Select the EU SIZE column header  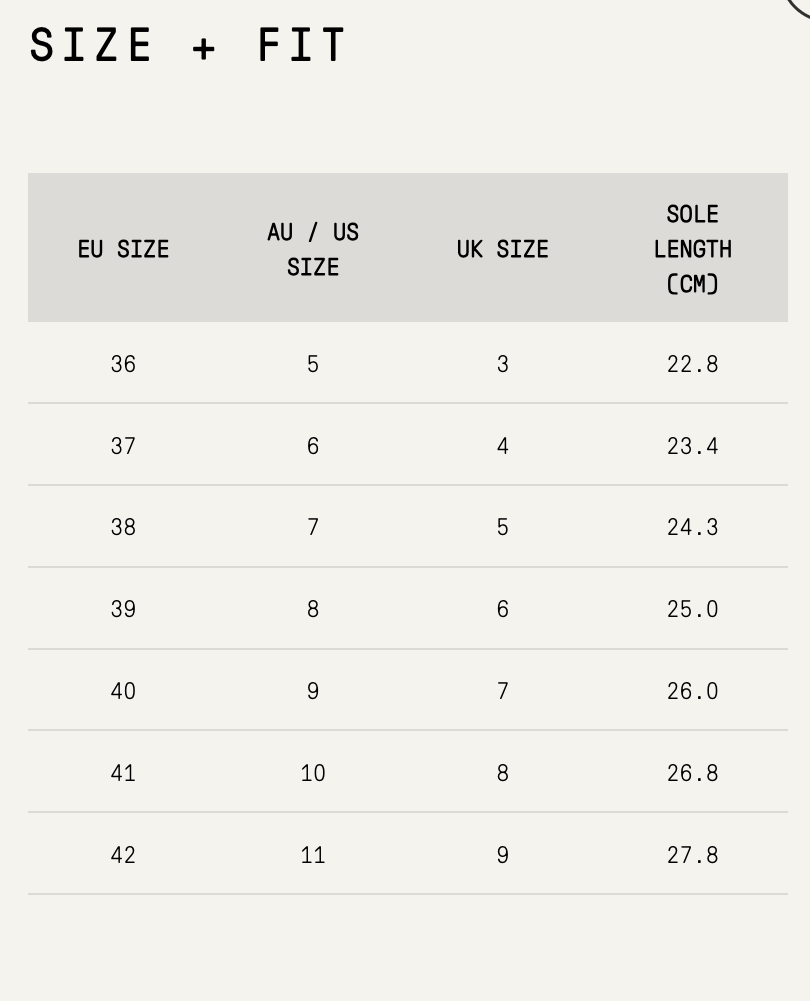(123, 249)
